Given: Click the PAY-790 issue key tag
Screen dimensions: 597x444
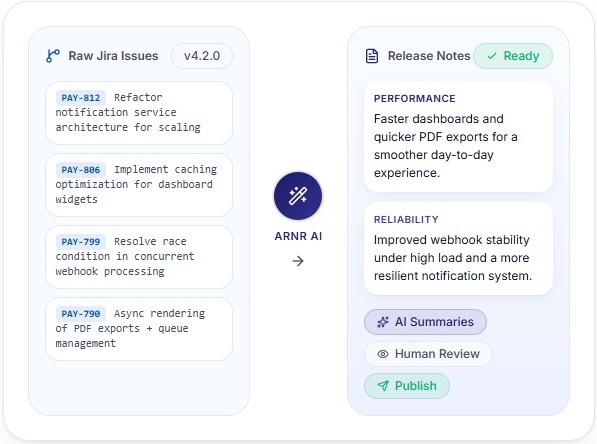Looking at the screenshot, I should (81, 314).
